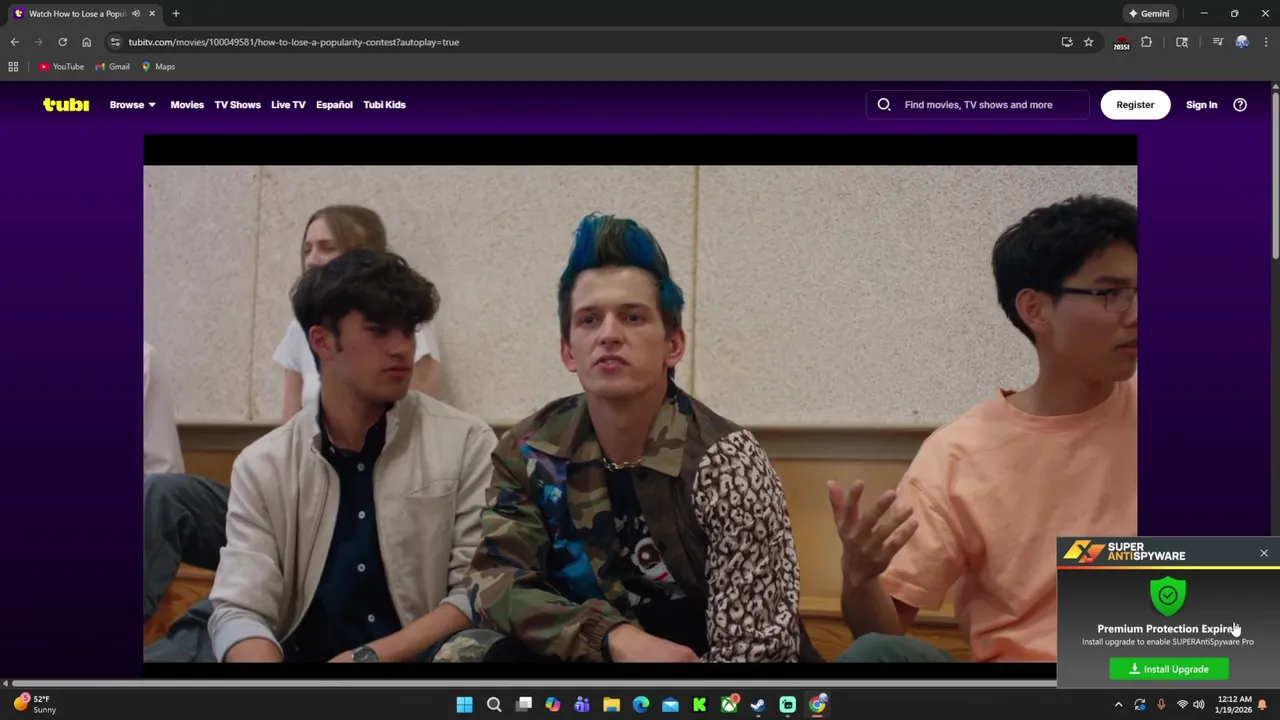Click the tubitv.com URL in address bar
Viewport: 1280px width, 720px height.
(x=293, y=42)
